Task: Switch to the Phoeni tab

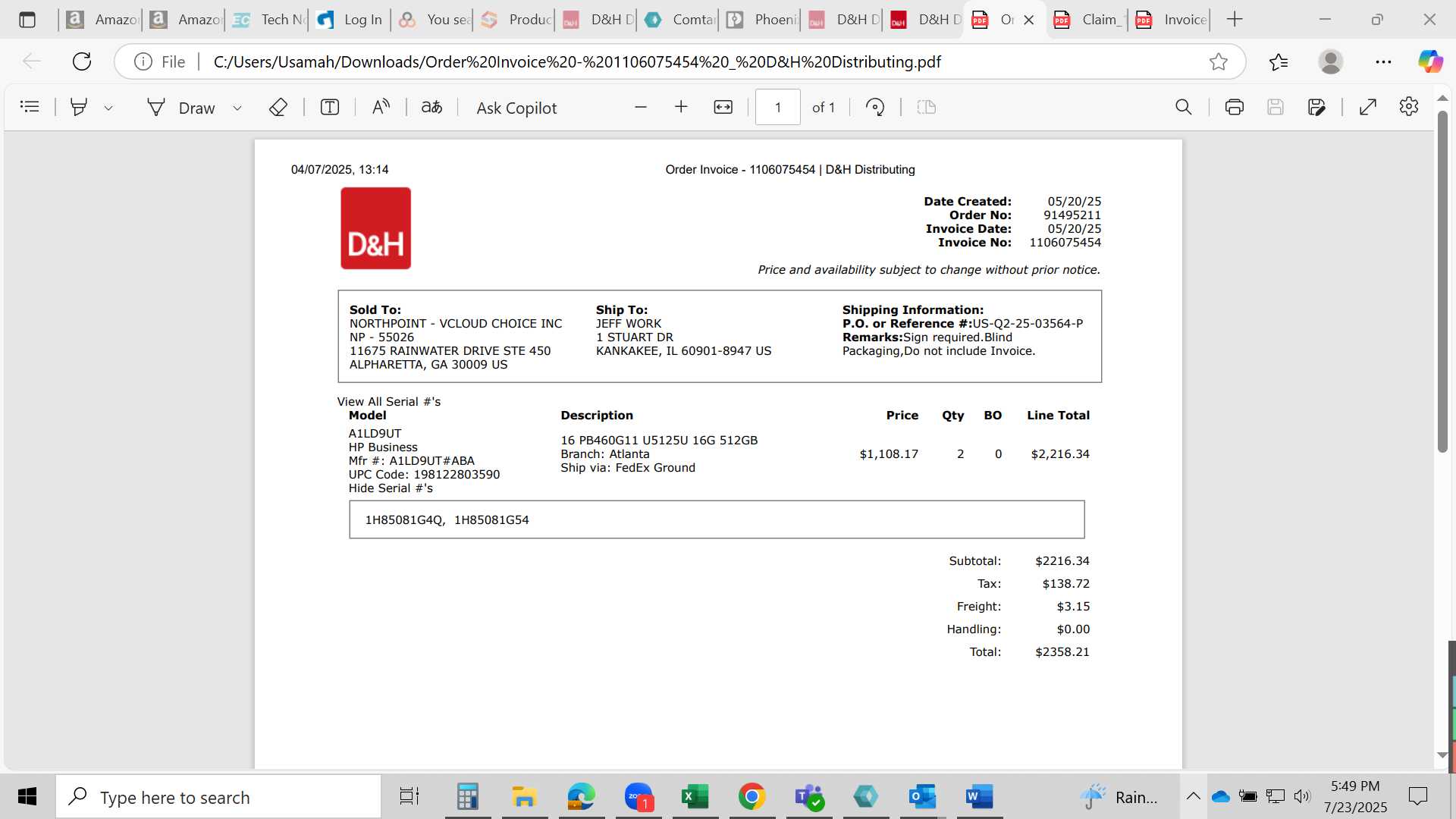Action: point(761,20)
